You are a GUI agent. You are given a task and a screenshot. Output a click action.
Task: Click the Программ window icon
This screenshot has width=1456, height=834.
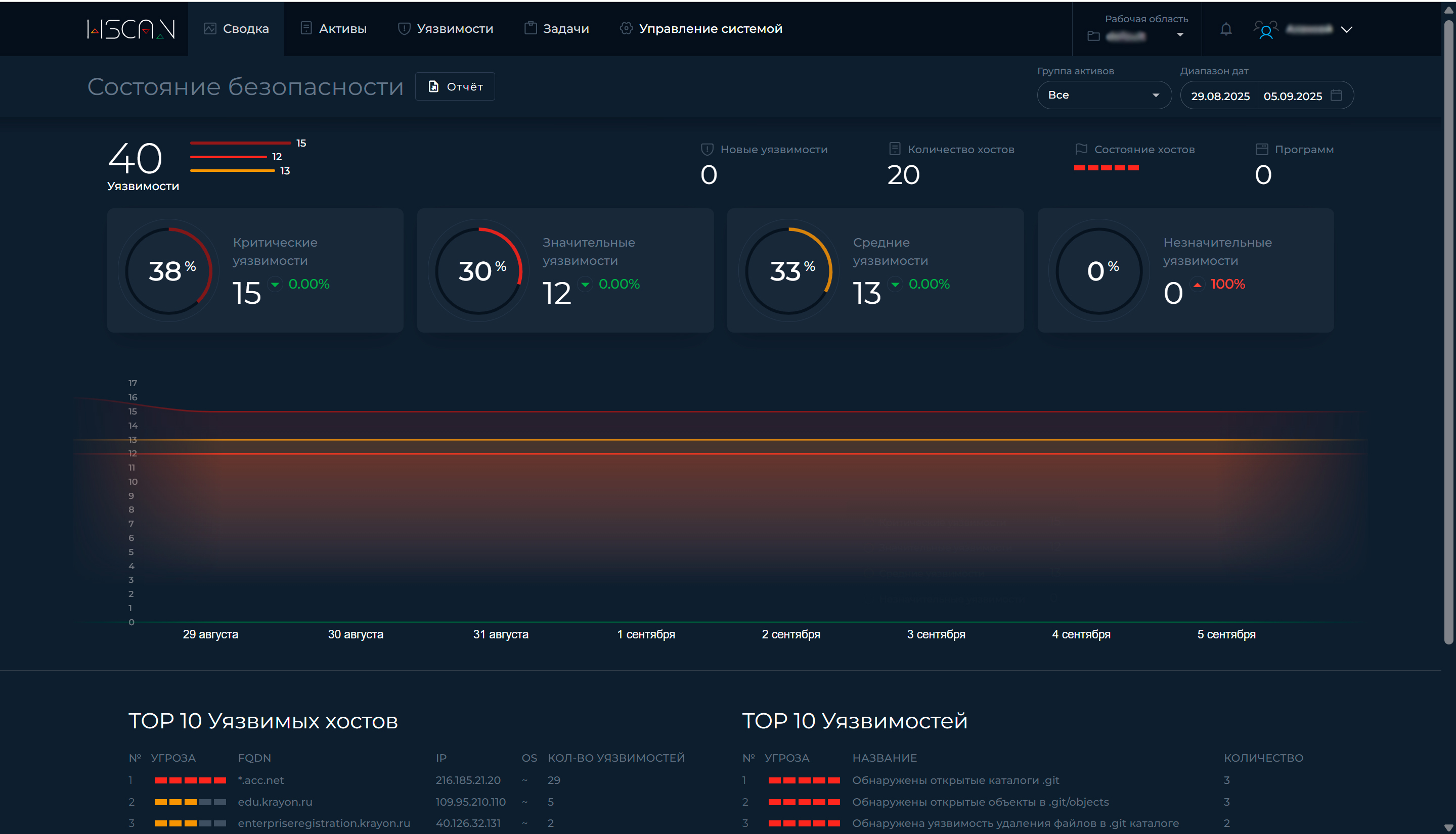[x=1262, y=150]
